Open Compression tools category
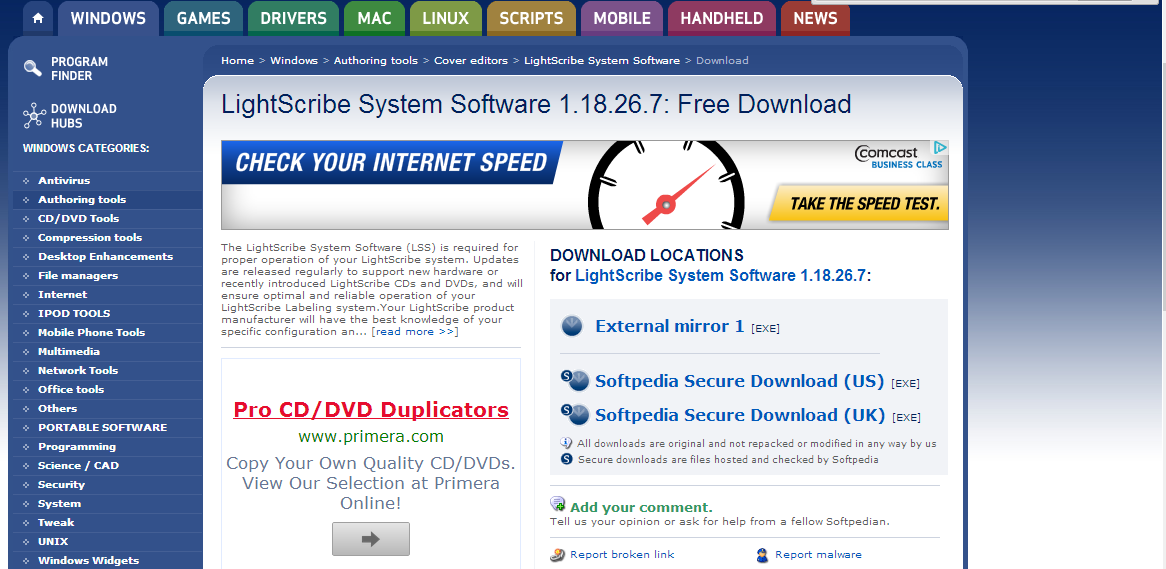1166x569 pixels. (x=90, y=237)
